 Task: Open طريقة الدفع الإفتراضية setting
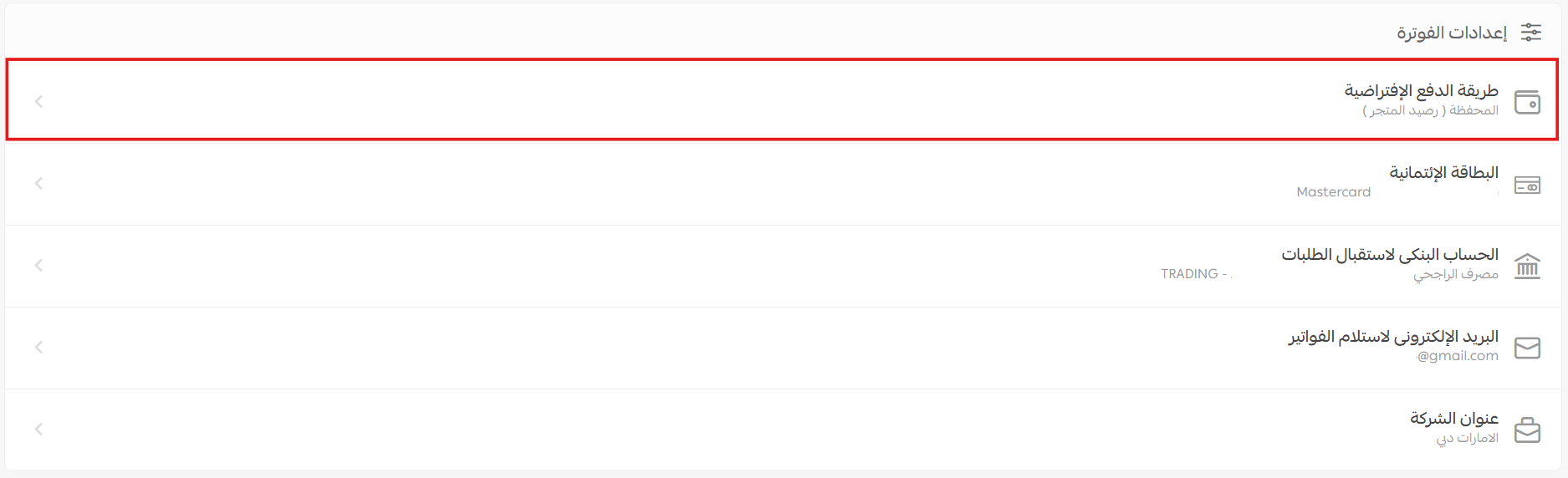pos(1421,90)
